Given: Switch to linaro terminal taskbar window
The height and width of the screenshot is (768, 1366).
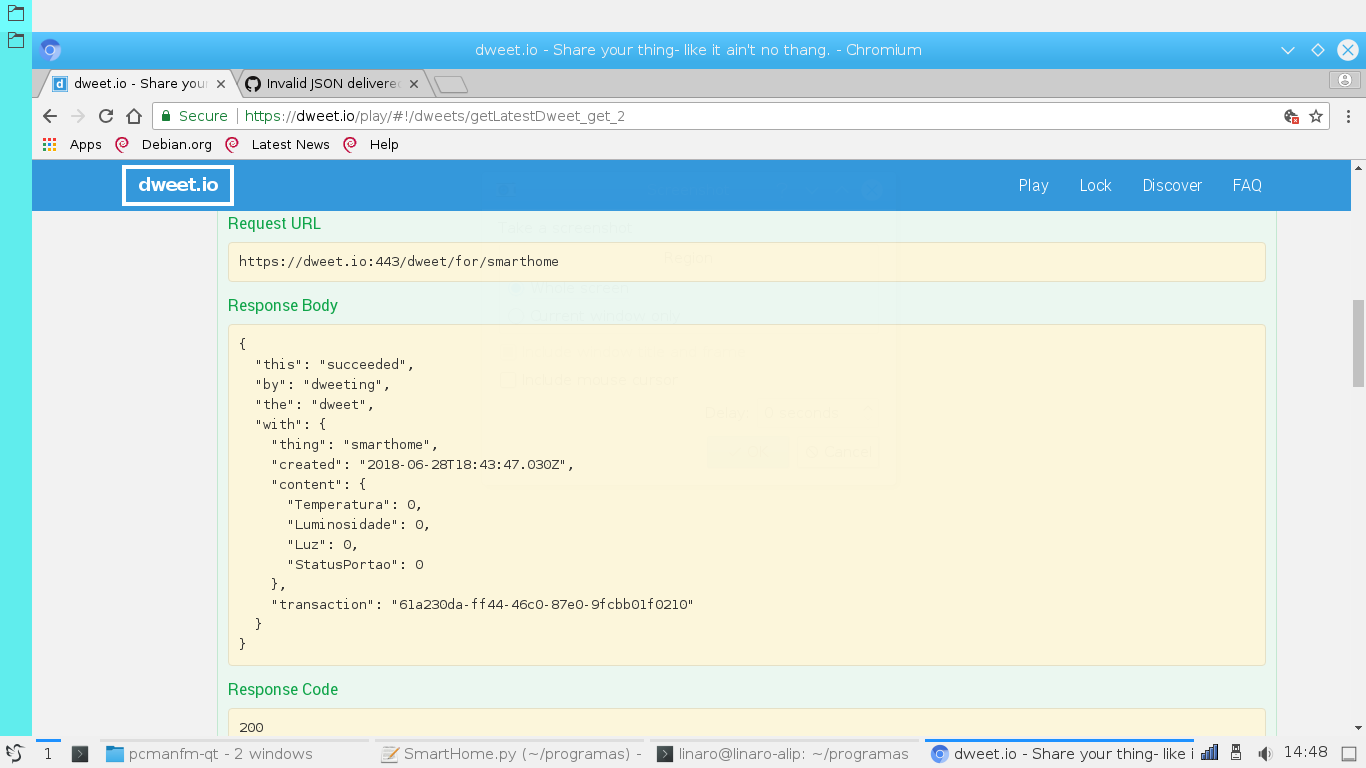Looking at the screenshot, I should [785, 754].
